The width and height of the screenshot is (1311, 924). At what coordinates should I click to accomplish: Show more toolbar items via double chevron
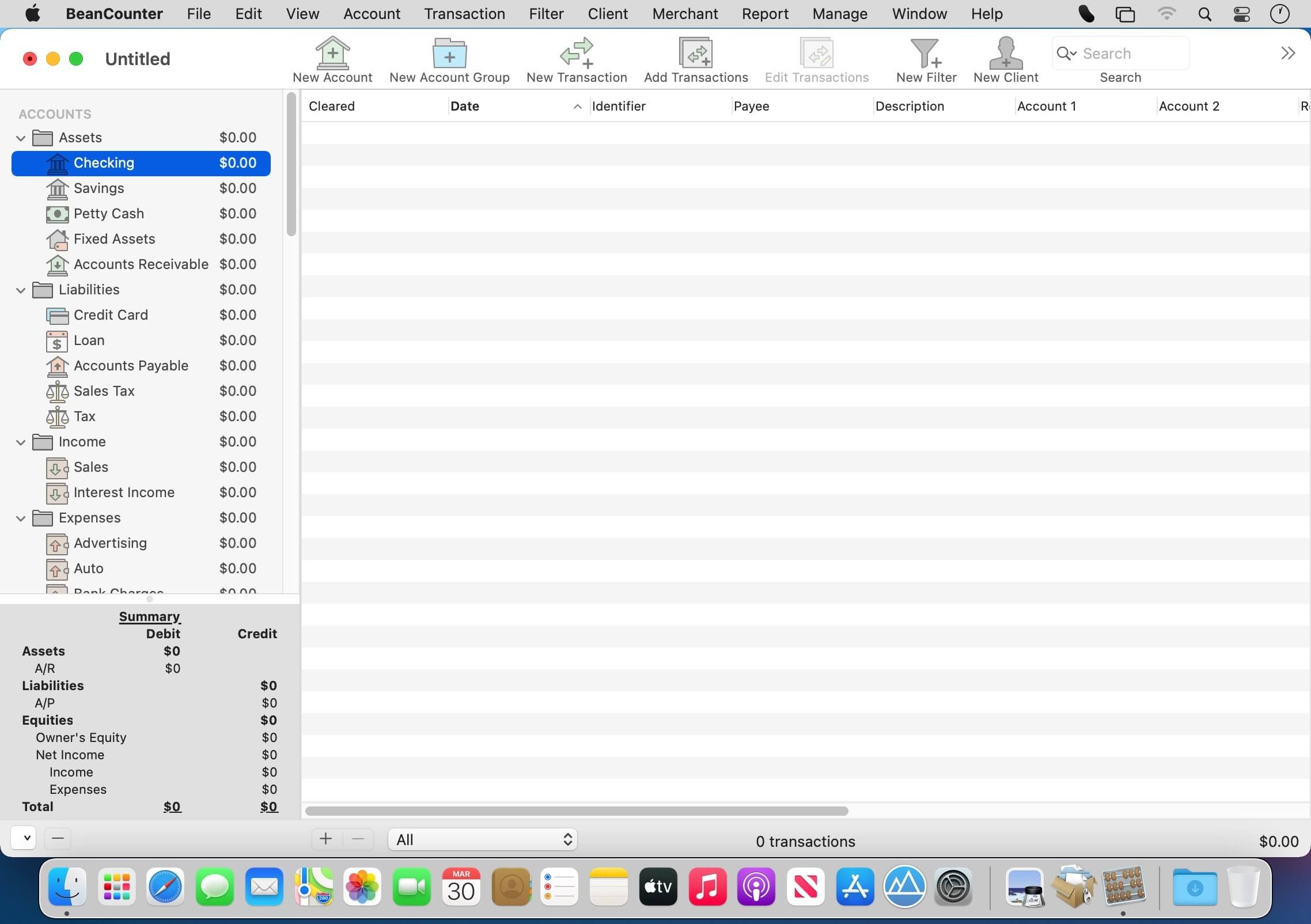[x=1288, y=54]
